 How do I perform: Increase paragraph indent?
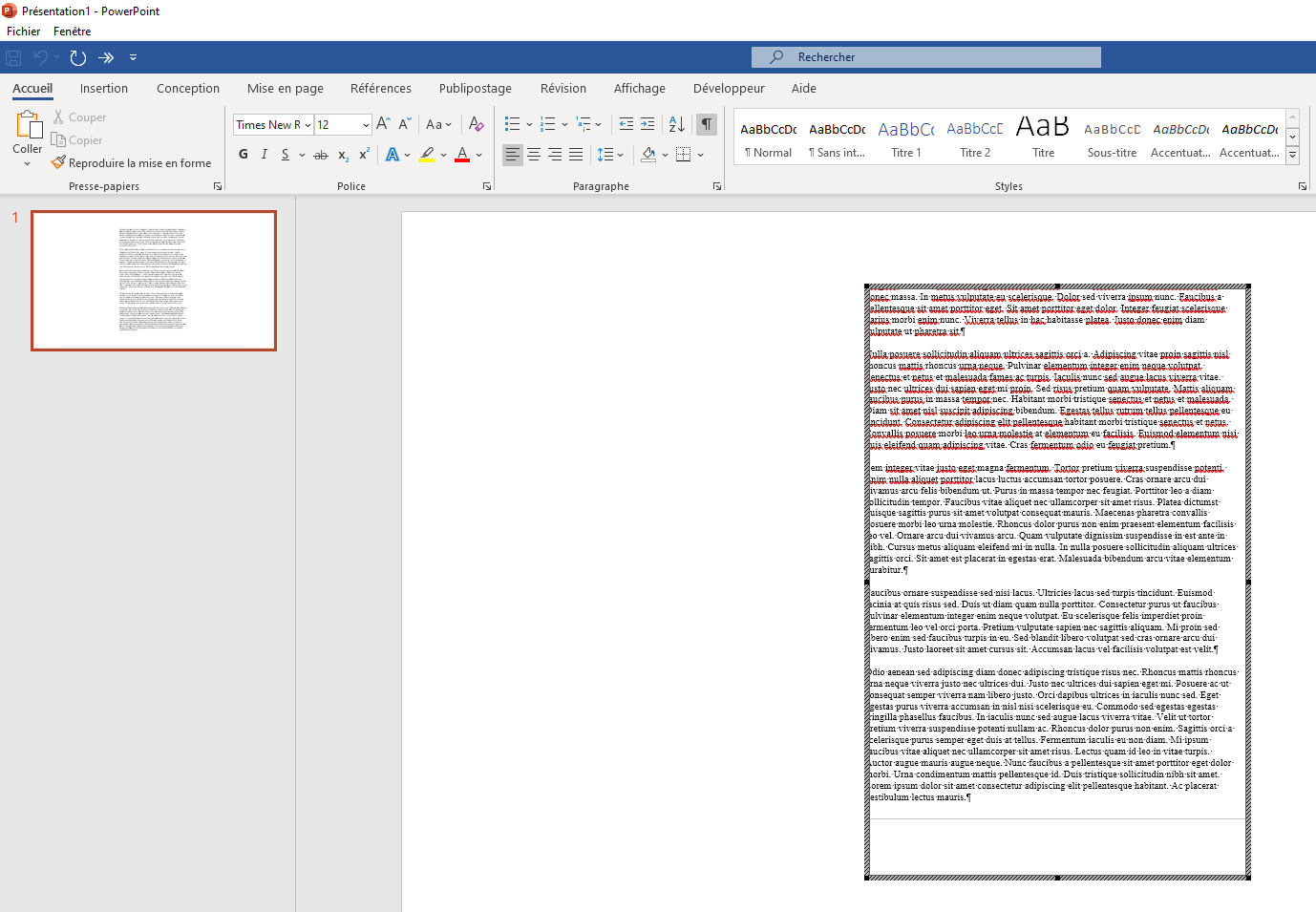click(647, 124)
